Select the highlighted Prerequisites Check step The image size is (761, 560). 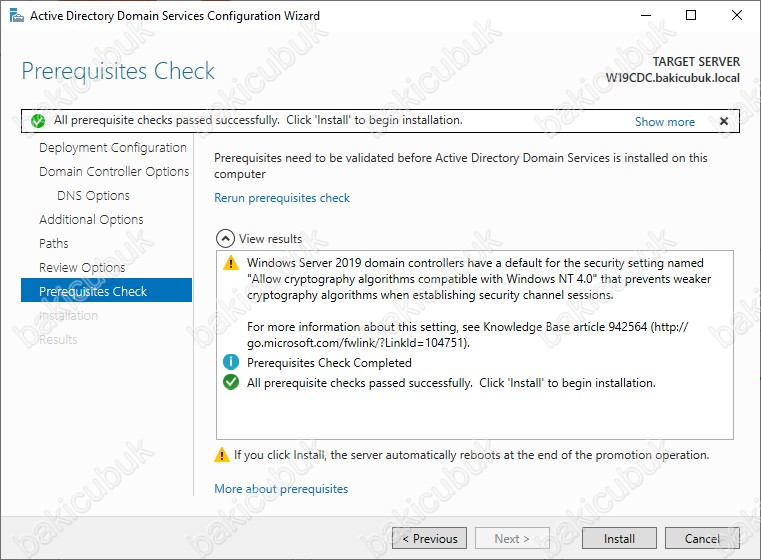pos(106,290)
